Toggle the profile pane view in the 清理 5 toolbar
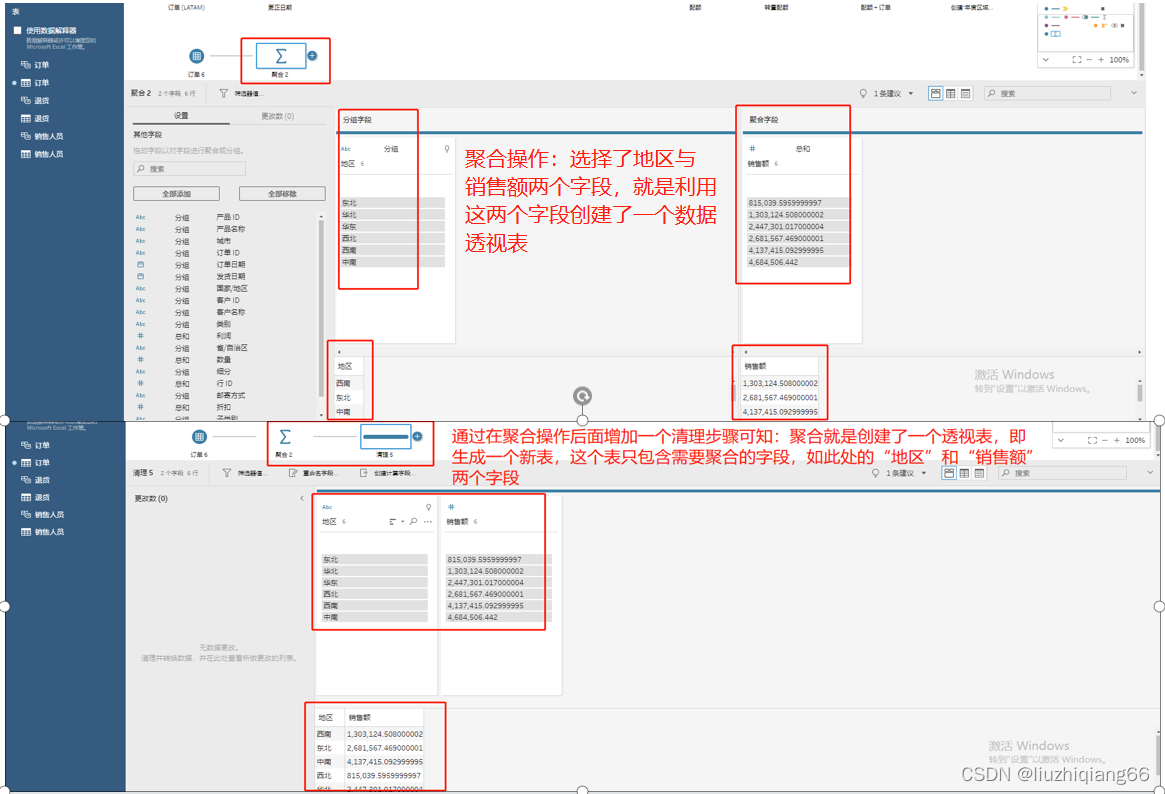Image resolution: width=1165 pixels, height=794 pixels. pos(949,473)
